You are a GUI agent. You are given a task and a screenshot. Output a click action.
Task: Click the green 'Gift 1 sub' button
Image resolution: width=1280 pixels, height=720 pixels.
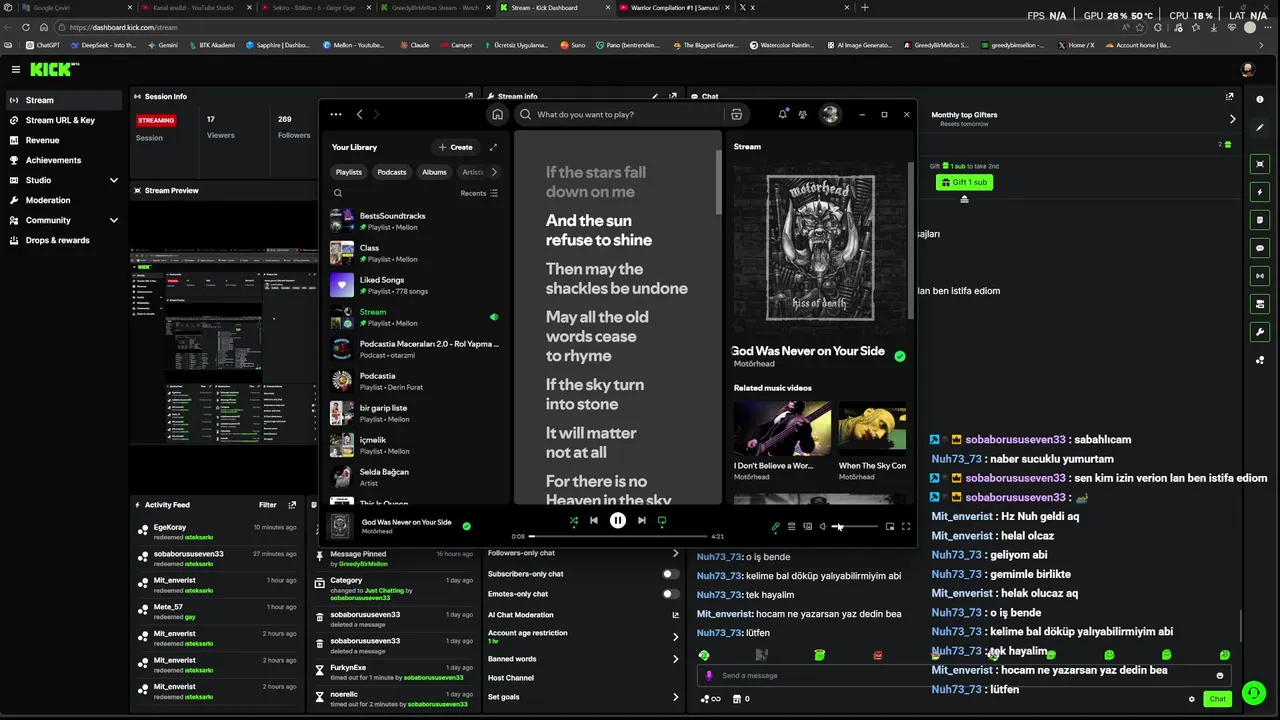tap(964, 182)
